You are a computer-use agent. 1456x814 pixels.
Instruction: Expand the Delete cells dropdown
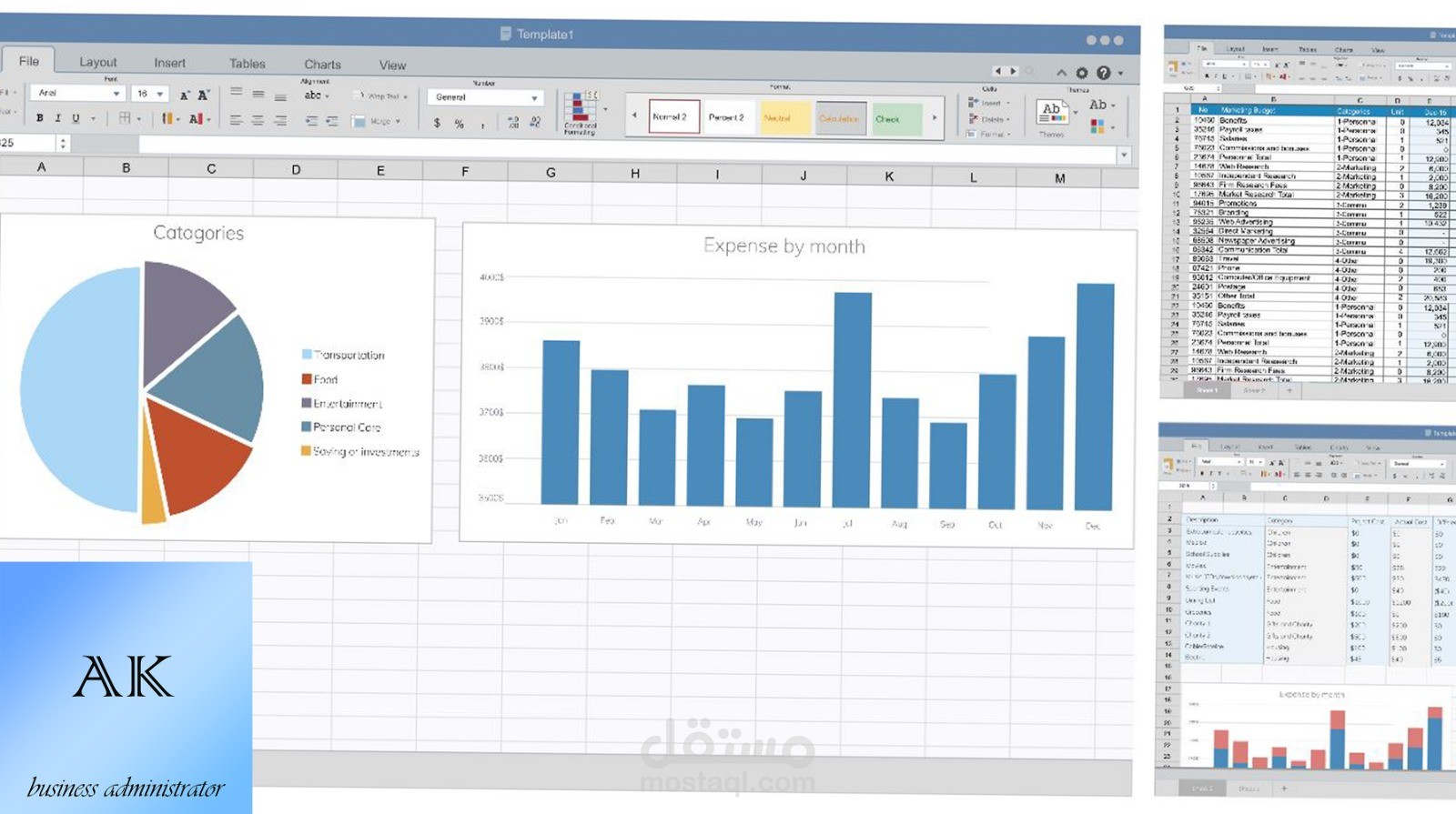coord(1008,119)
